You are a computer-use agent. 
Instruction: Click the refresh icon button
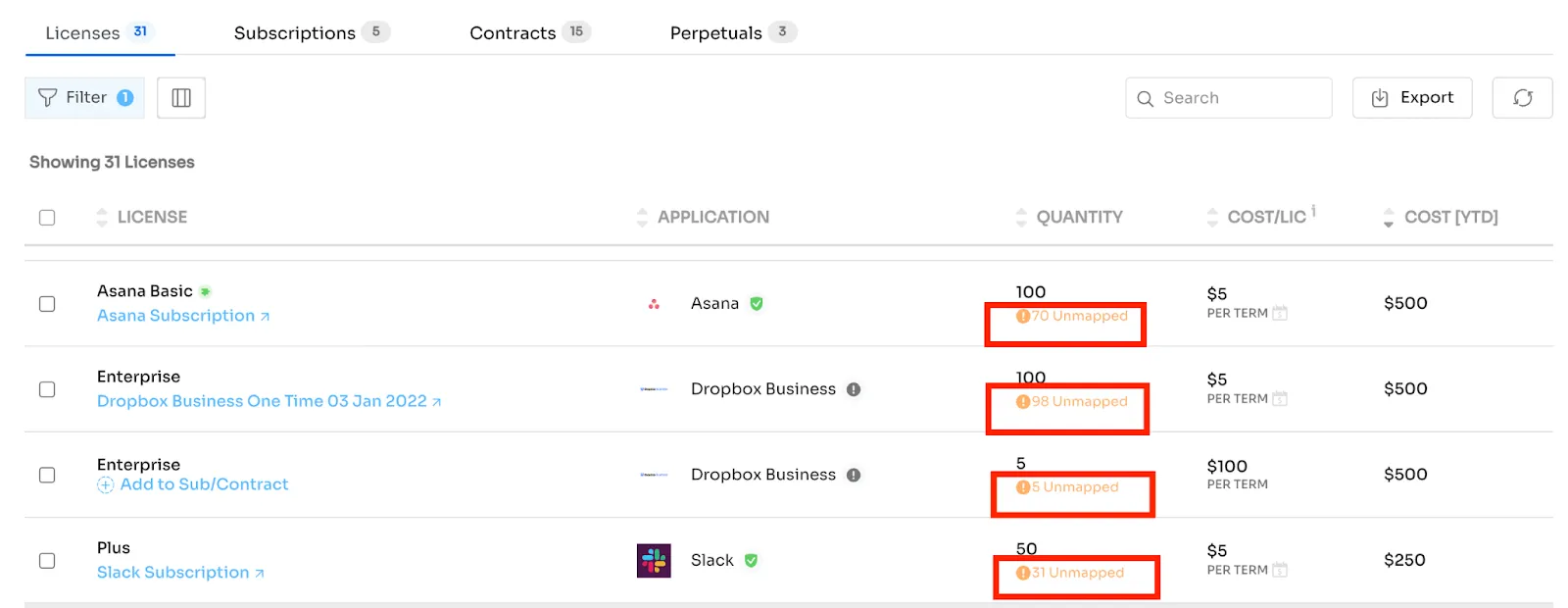[x=1522, y=98]
